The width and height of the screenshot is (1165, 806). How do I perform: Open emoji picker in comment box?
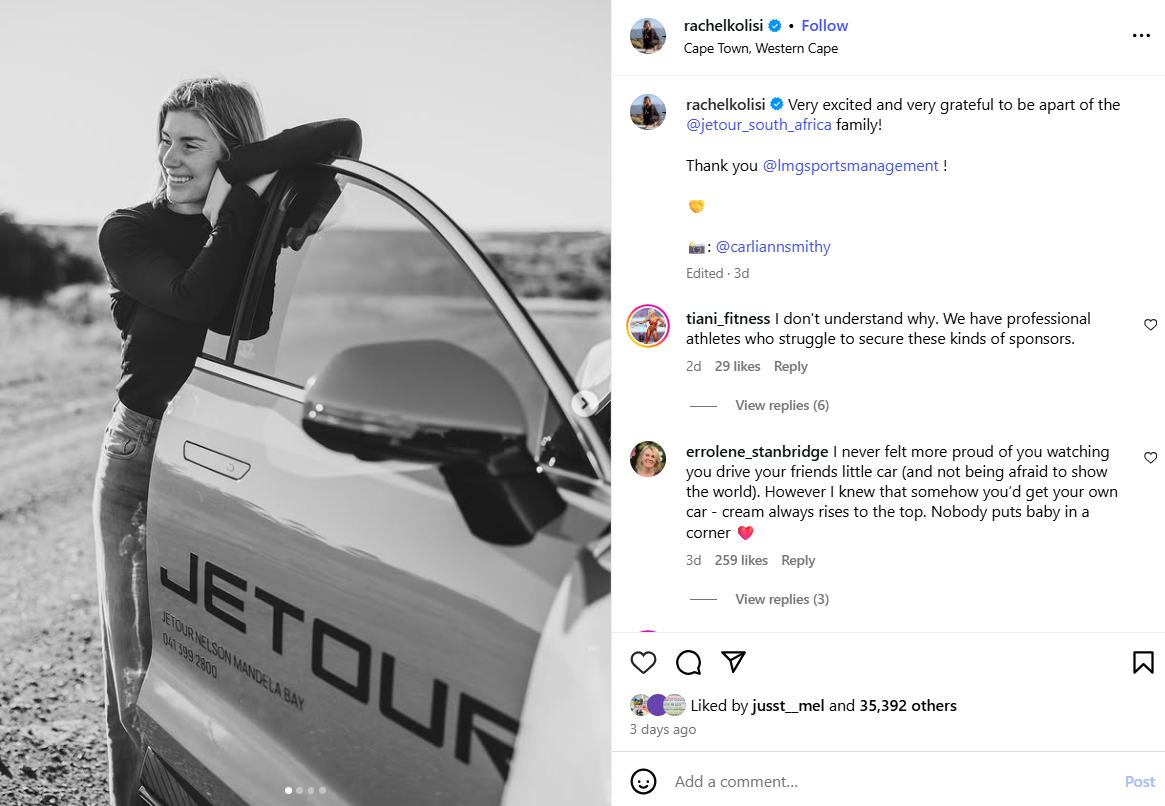click(644, 781)
